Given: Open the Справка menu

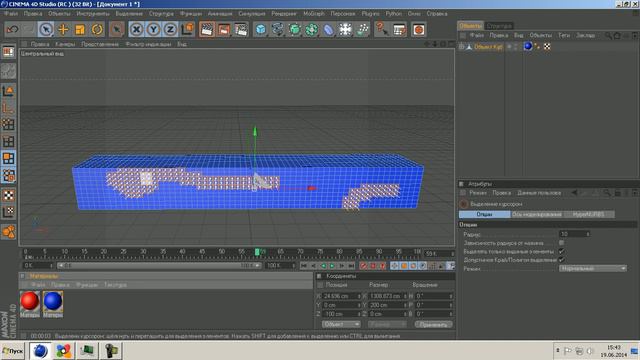Looking at the screenshot, I should click(x=437, y=13).
